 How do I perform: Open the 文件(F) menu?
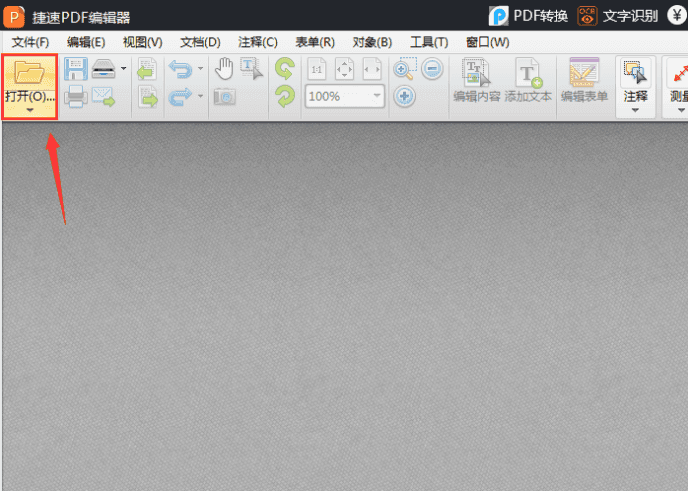[30, 42]
